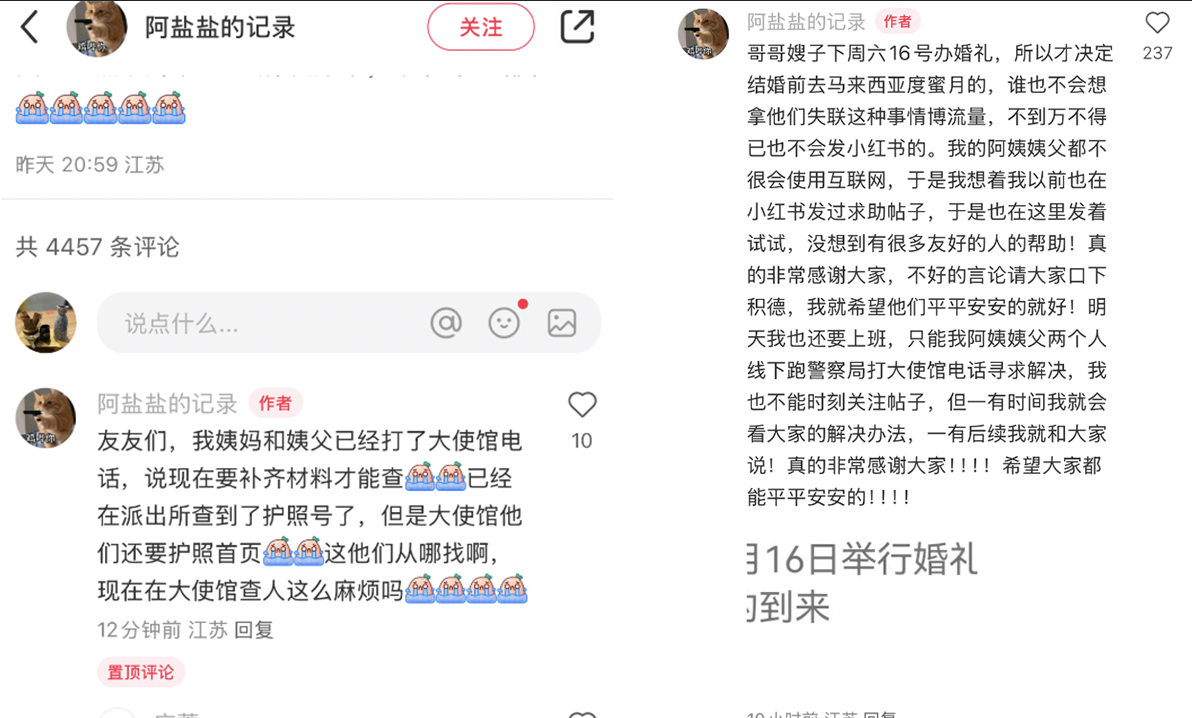This screenshot has height=718, width=1192.
Task: Like the pinned comment with 10 likes
Action: pos(582,405)
